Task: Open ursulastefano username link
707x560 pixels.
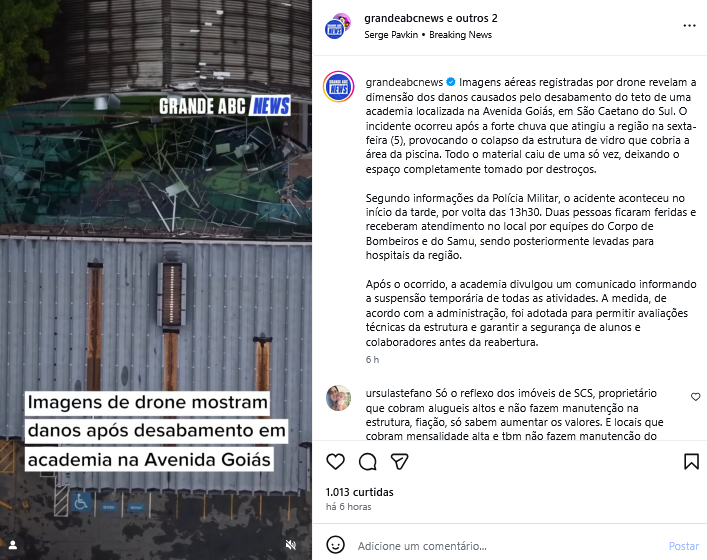Action: click(399, 393)
